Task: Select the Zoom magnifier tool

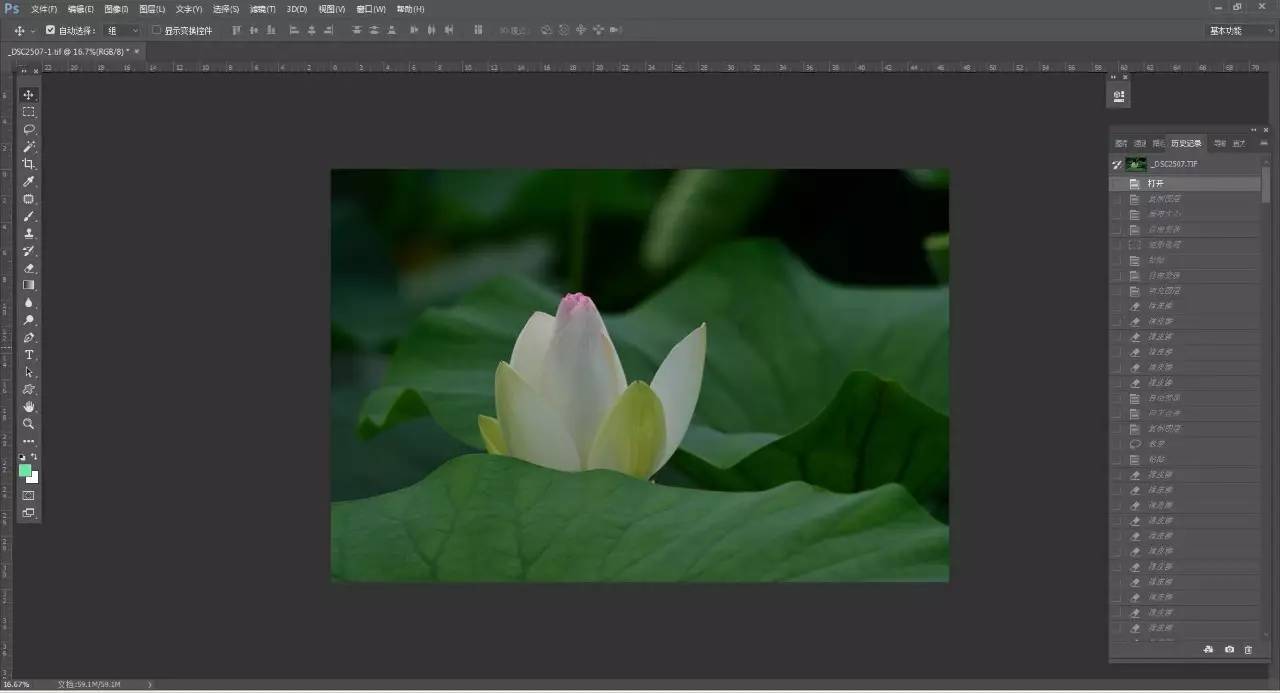Action: click(29, 424)
